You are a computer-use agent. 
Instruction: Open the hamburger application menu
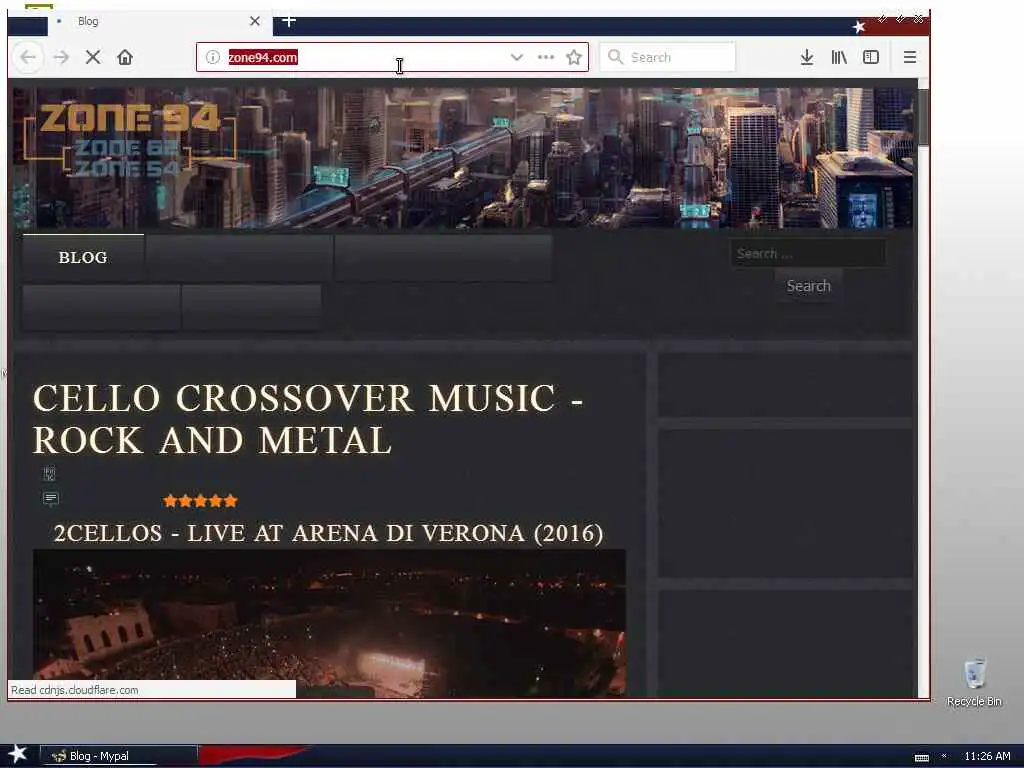pos(910,57)
